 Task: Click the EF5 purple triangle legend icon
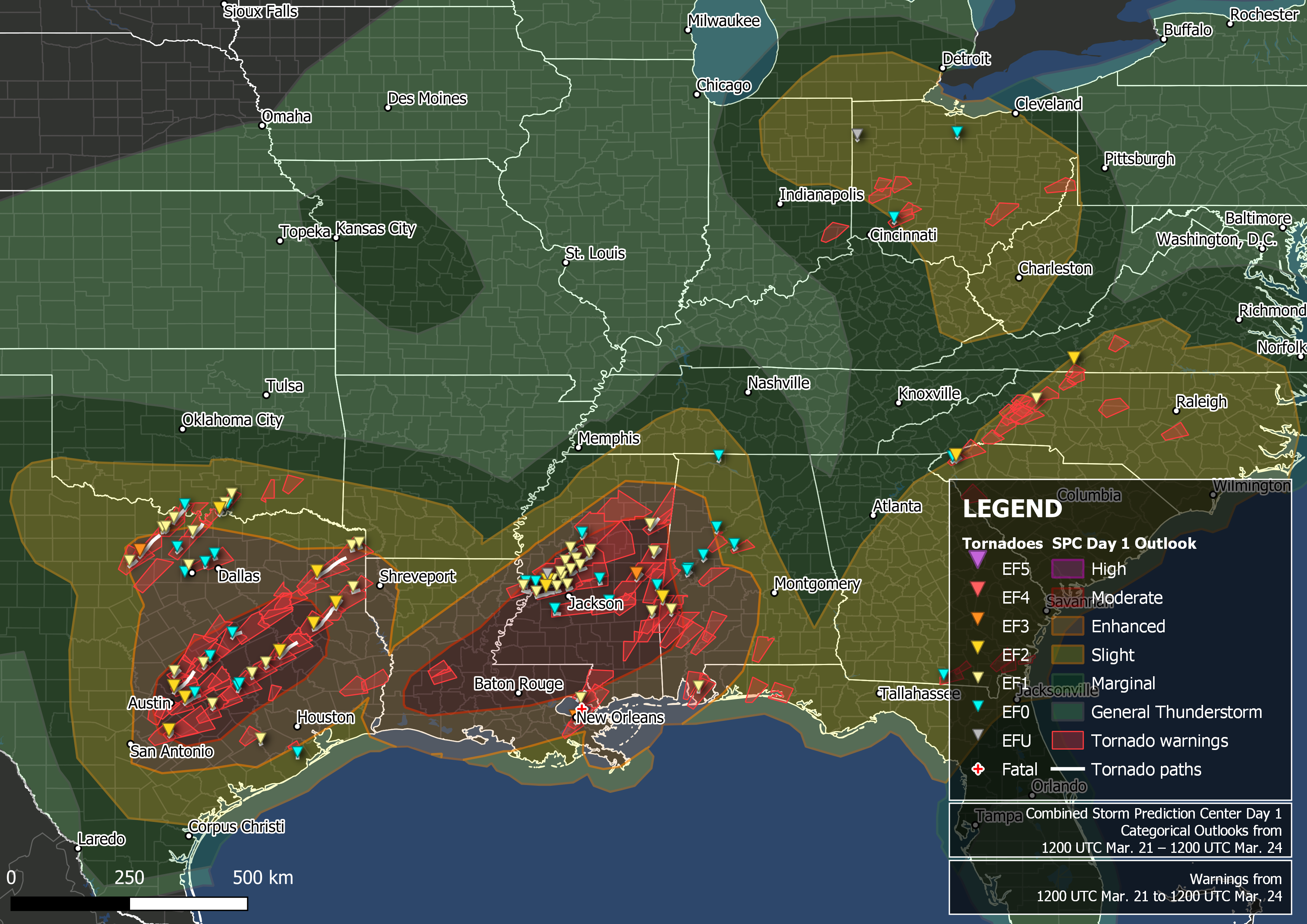(x=978, y=560)
